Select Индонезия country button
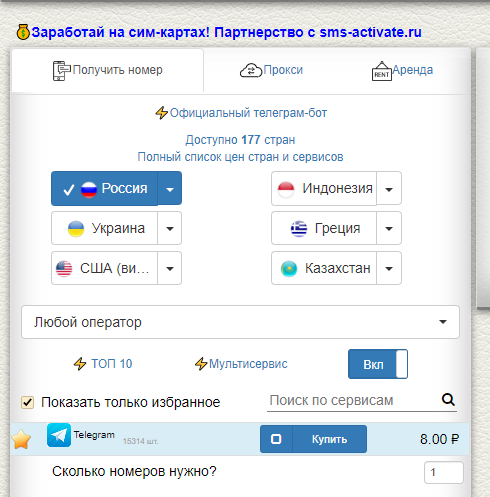This screenshot has height=497, width=490. tap(324, 189)
